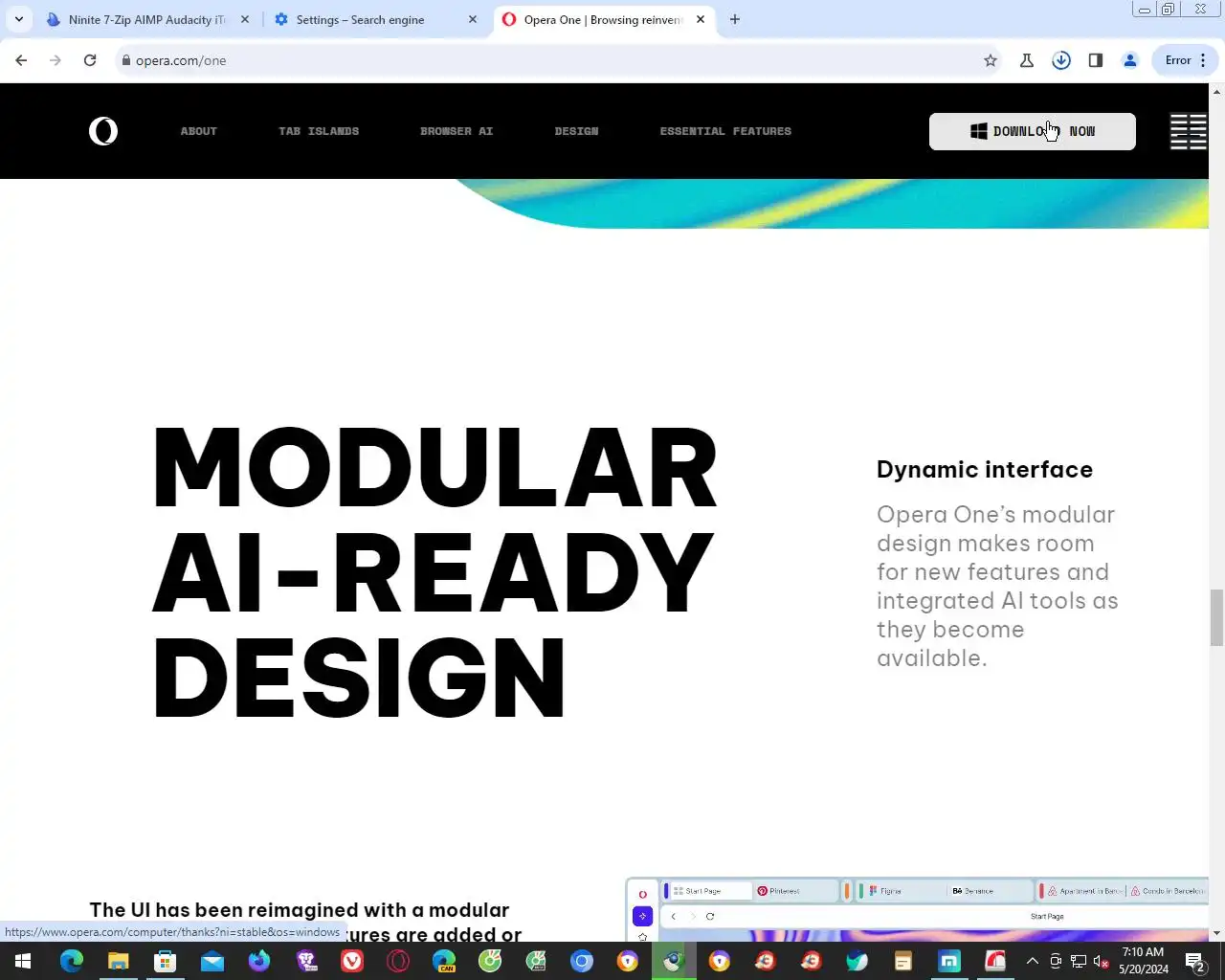Open the Chrome Labs flask icon
This screenshot has height=980, width=1225.
pyautogui.click(x=1027, y=60)
